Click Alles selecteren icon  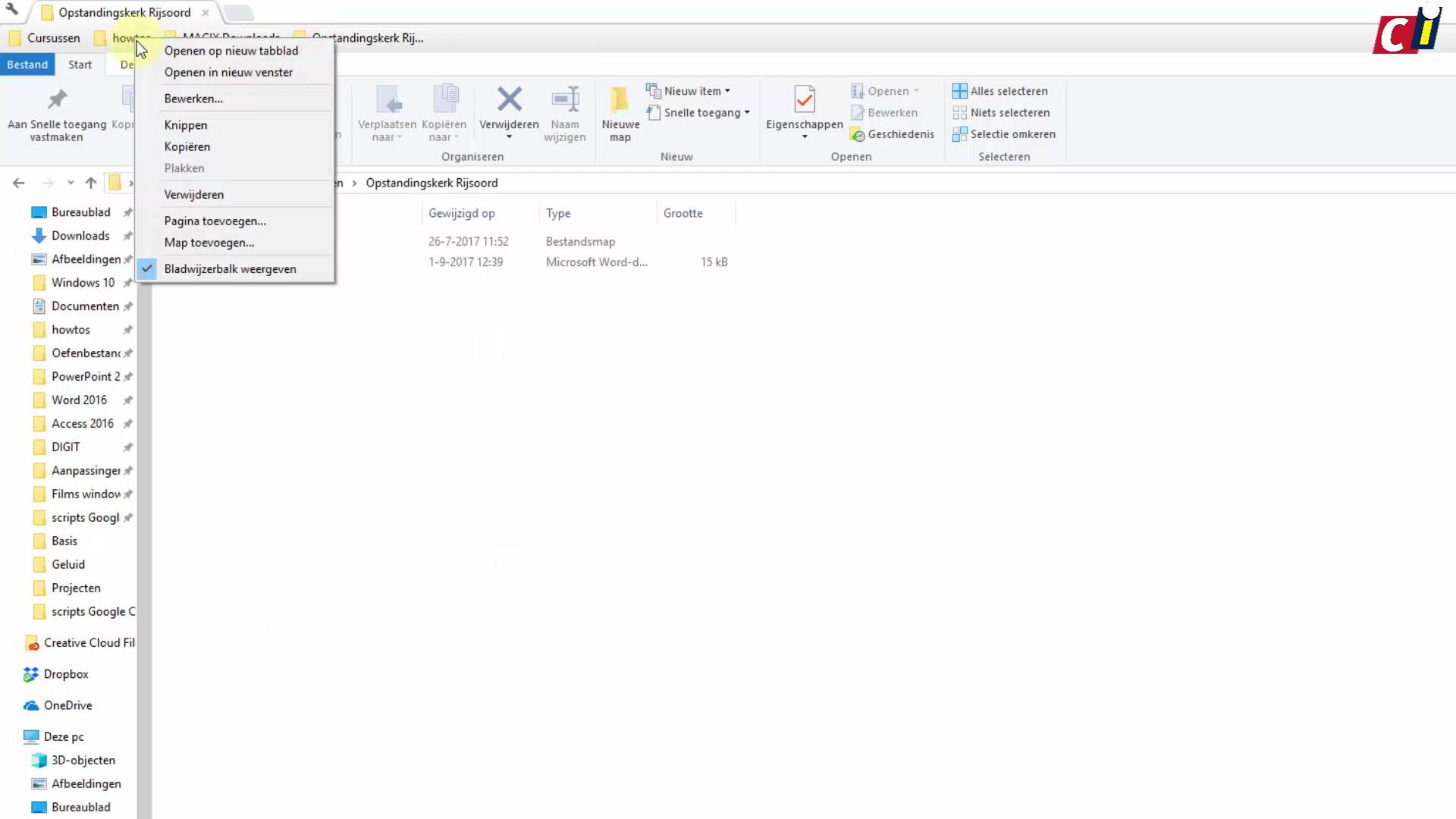(959, 91)
